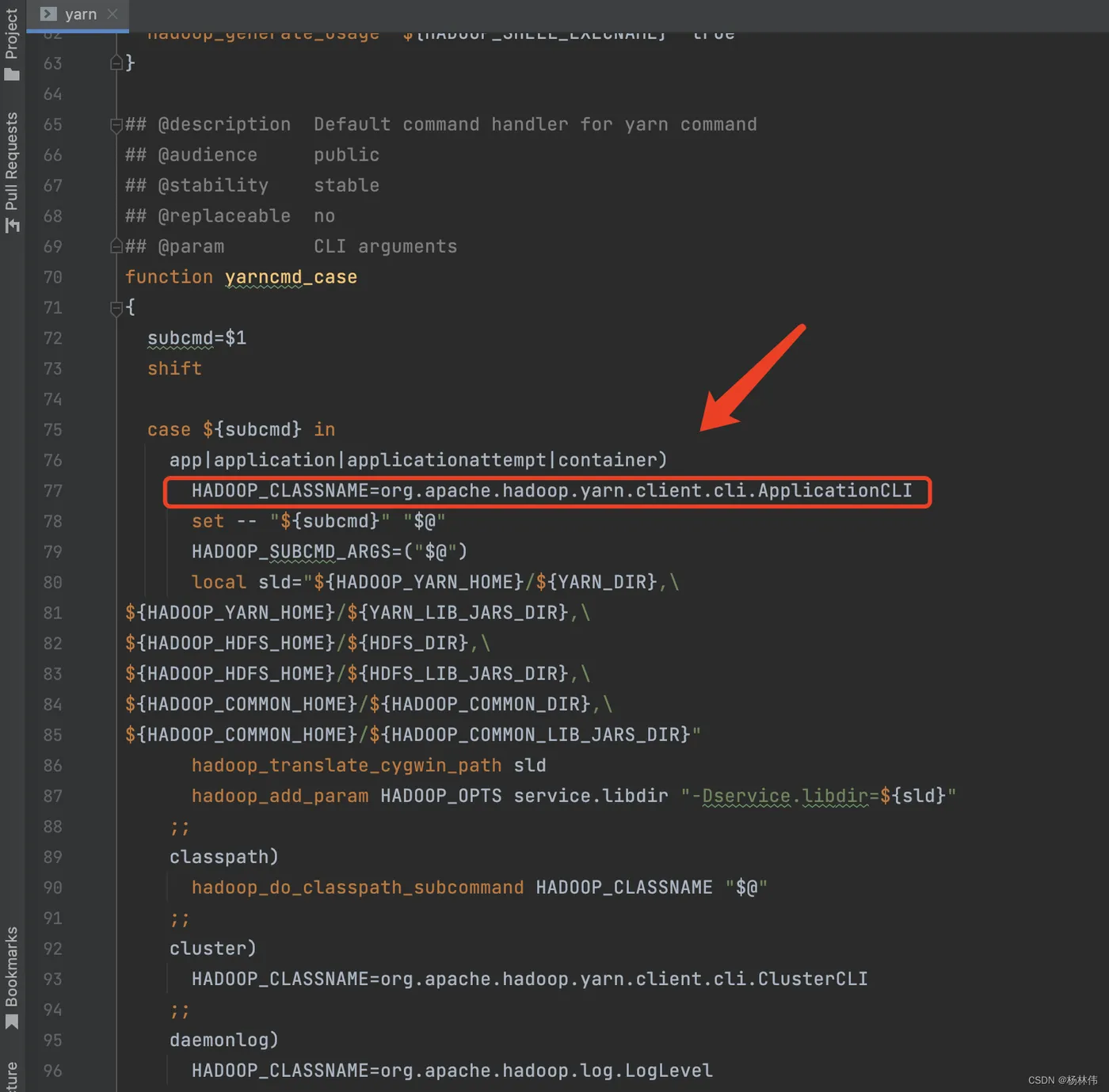Click 'local sld=' declaration line
Image resolution: width=1109 pixels, height=1092 pixels.
pos(435,583)
